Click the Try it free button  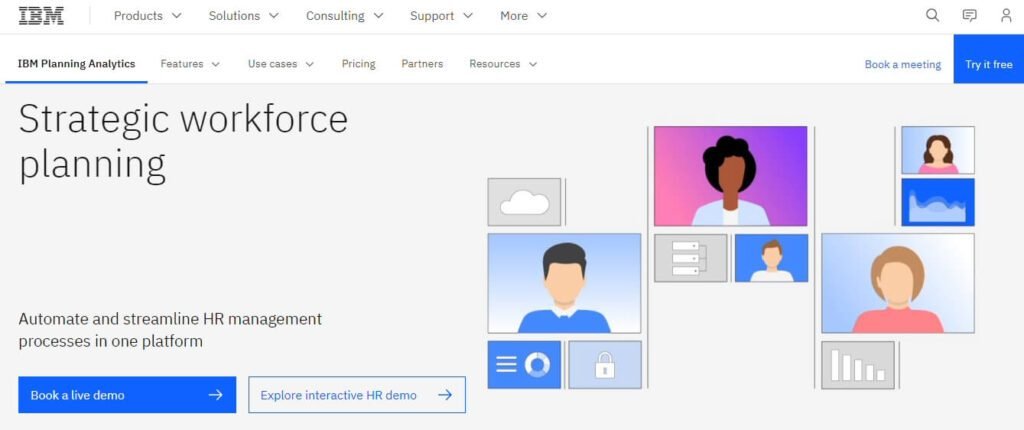point(989,59)
